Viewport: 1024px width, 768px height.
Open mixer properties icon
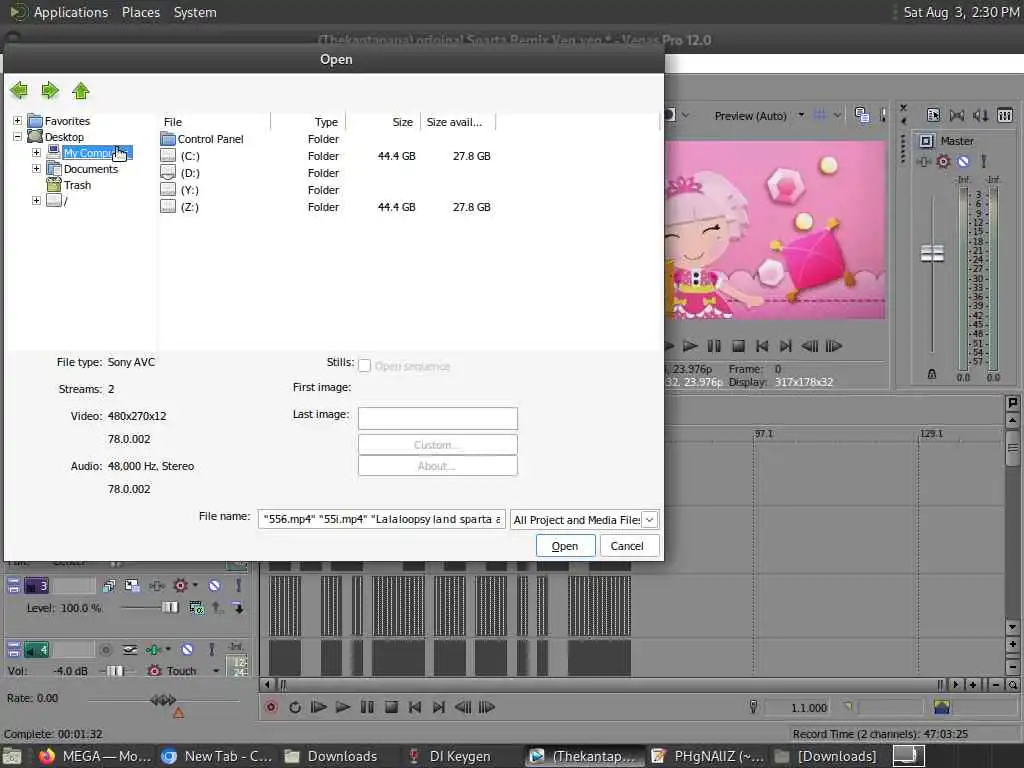click(933, 116)
